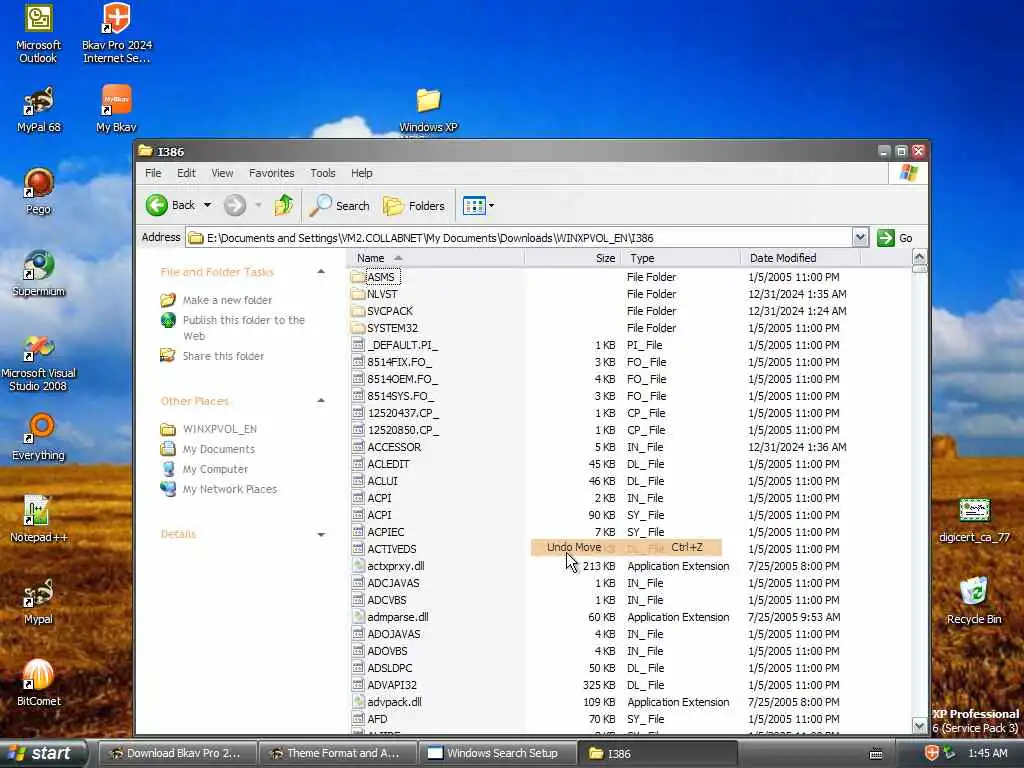Viewport: 1024px width, 768px height.
Task: Click the scrollbar down arrow
Action: [919, 726]
